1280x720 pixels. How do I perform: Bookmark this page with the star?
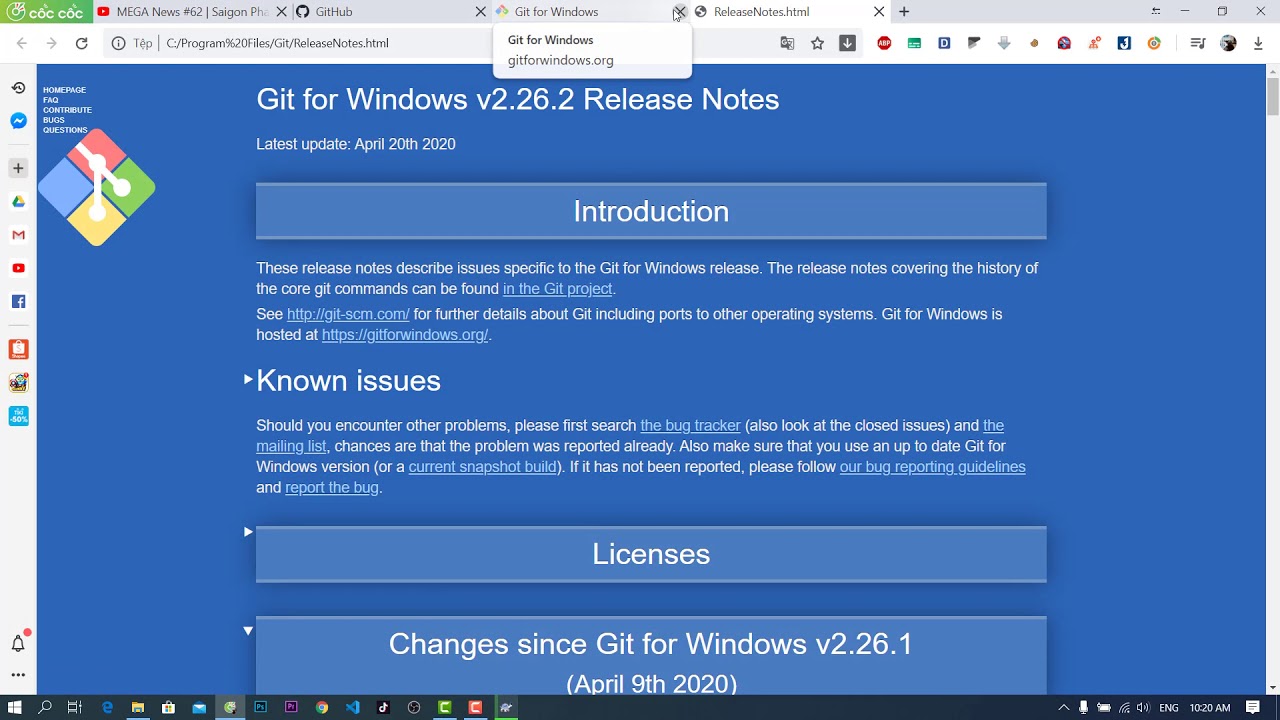[817, 43]
